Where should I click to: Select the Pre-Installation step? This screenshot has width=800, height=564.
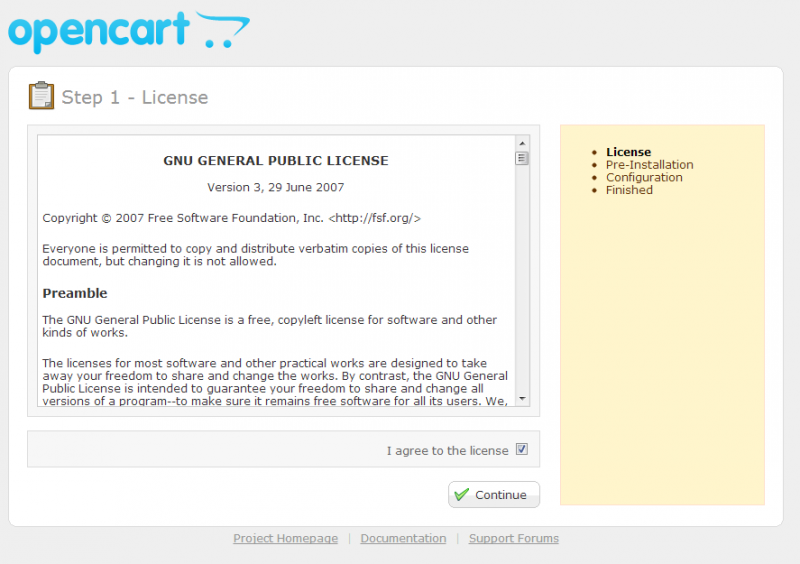(x=649, y=165)
